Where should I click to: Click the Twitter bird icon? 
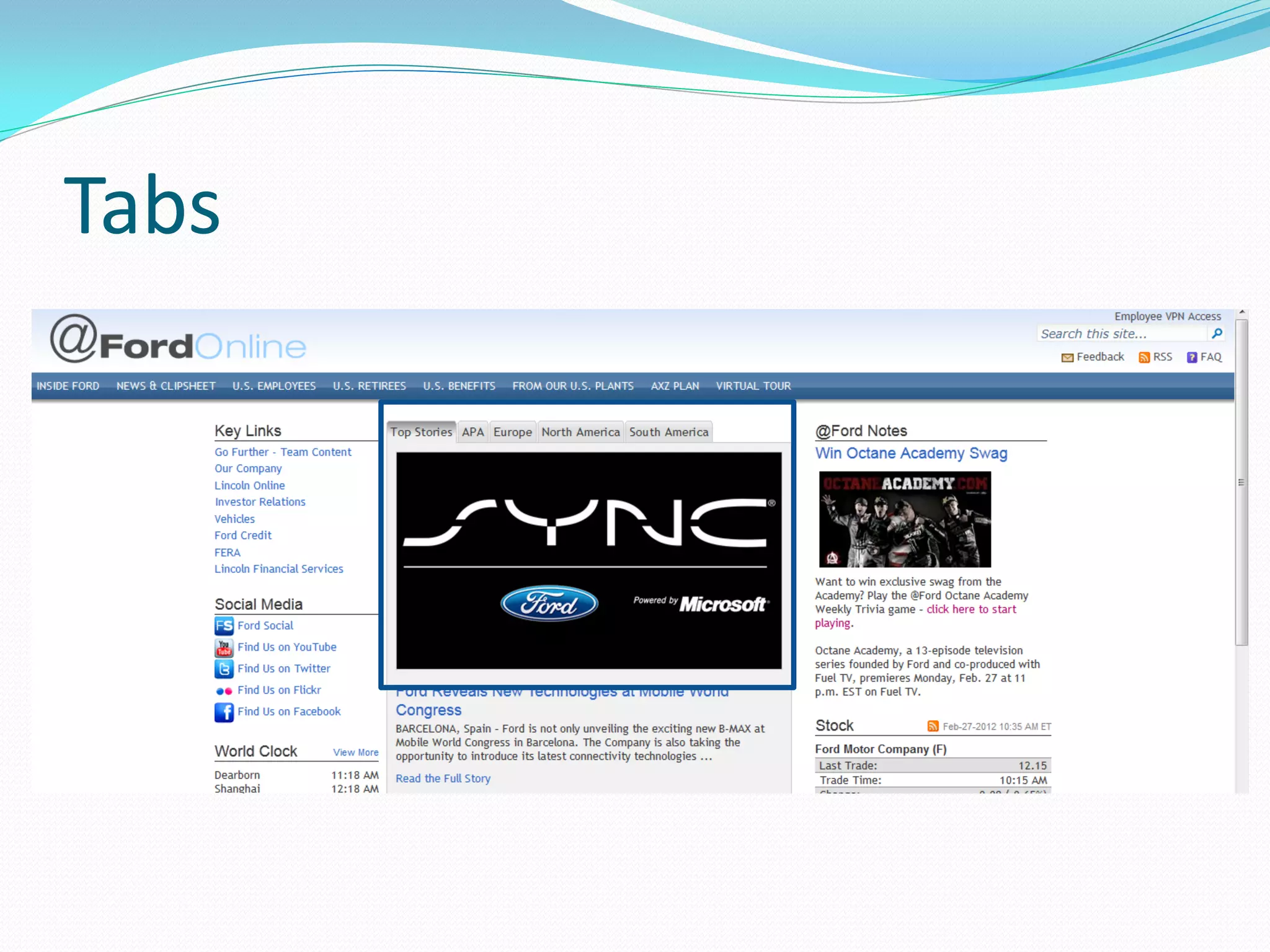click(x=224, y=669)
